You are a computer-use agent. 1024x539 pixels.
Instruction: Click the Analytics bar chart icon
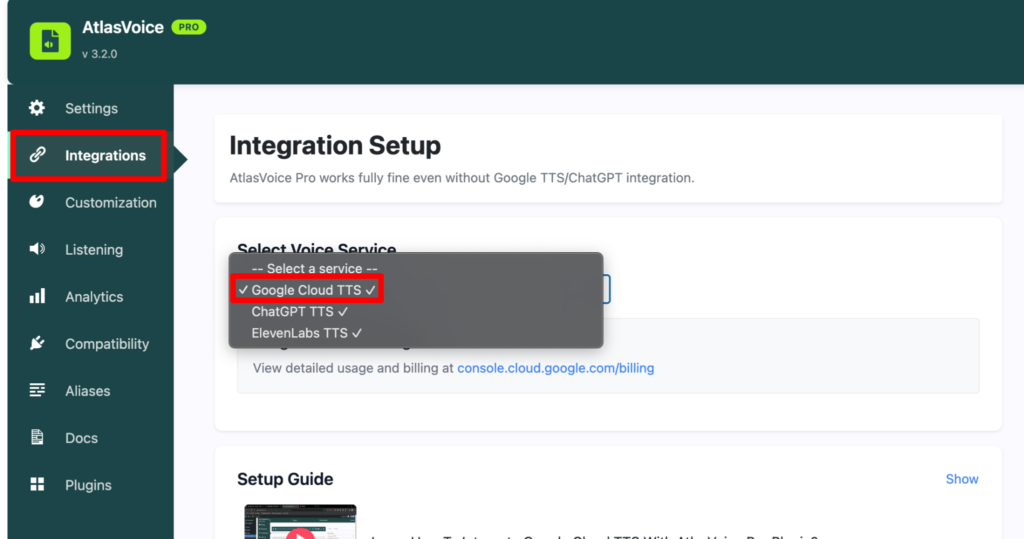click(x=37, y=296)
